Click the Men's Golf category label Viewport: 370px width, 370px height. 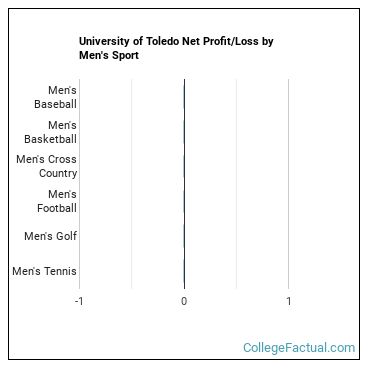point(51,236)
